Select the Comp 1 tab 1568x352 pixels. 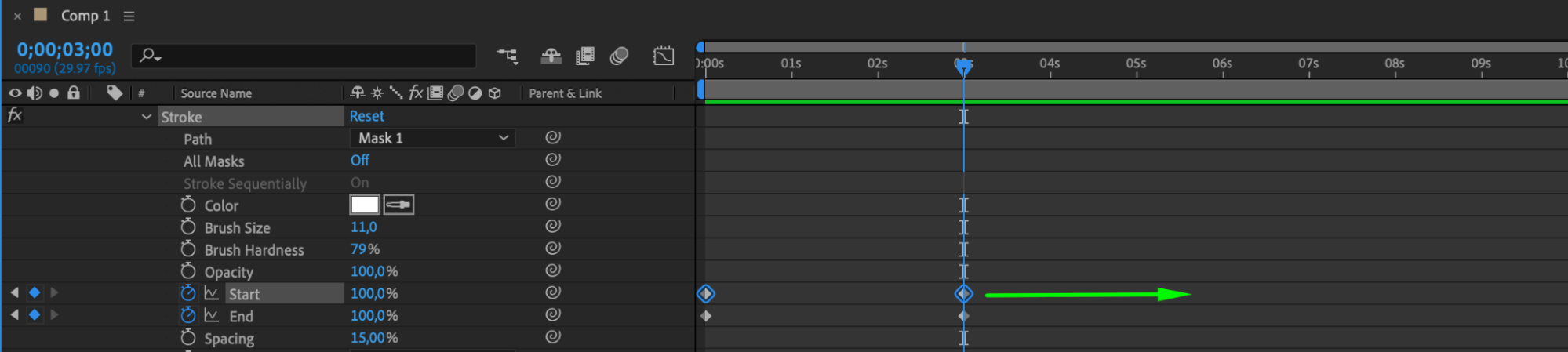click(x=85, y=16)
